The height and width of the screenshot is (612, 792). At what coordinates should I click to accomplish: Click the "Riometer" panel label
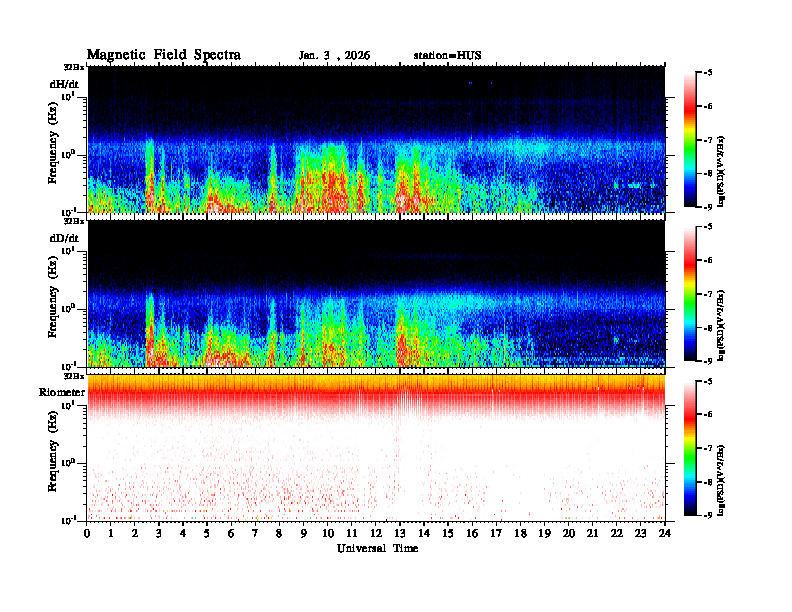tap(62, 392)
